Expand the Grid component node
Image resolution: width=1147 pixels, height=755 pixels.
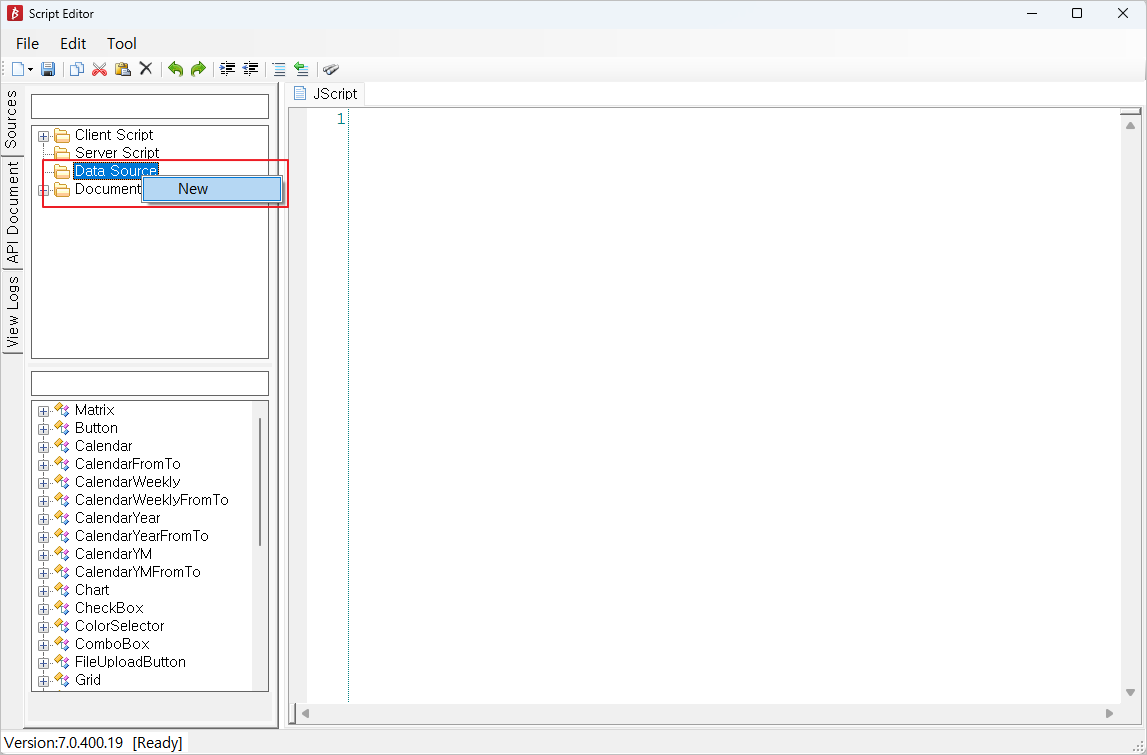click(43, 681)
